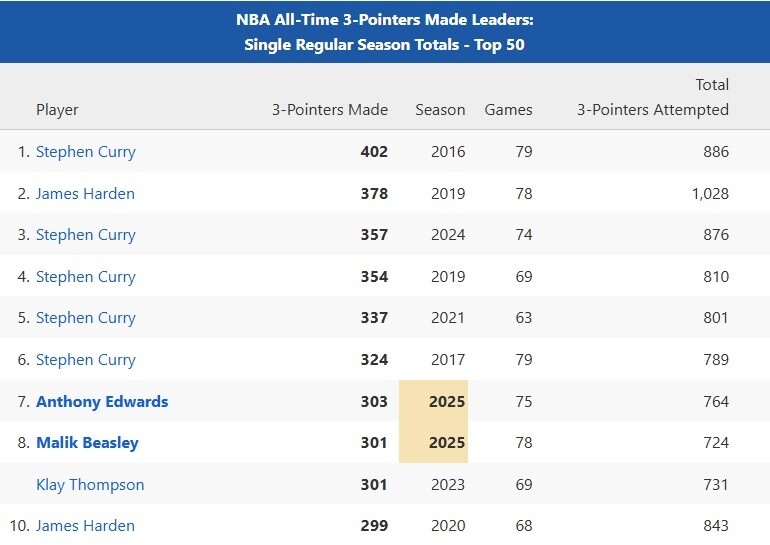The image size is (770, 545).
Task: Sort by 3-Pointers Made column header
Action: [x=330, y=110]
